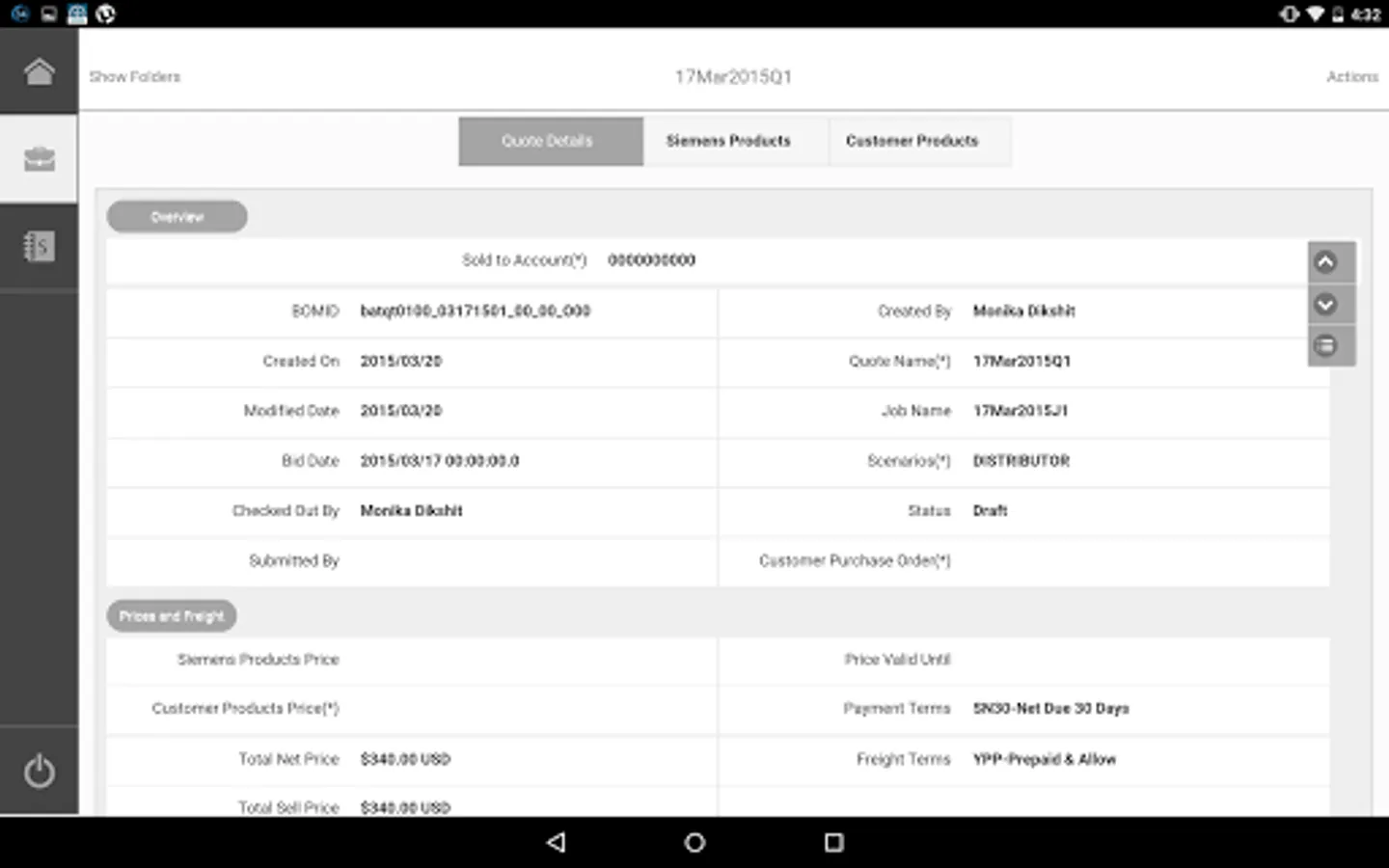Open the Siemens Products tab

click(735, 141)
